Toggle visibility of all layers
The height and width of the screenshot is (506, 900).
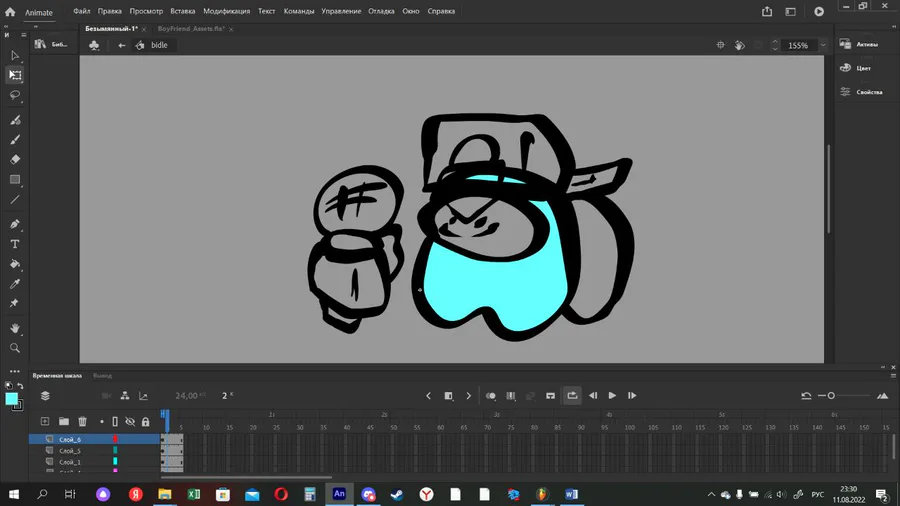(130, 422)
